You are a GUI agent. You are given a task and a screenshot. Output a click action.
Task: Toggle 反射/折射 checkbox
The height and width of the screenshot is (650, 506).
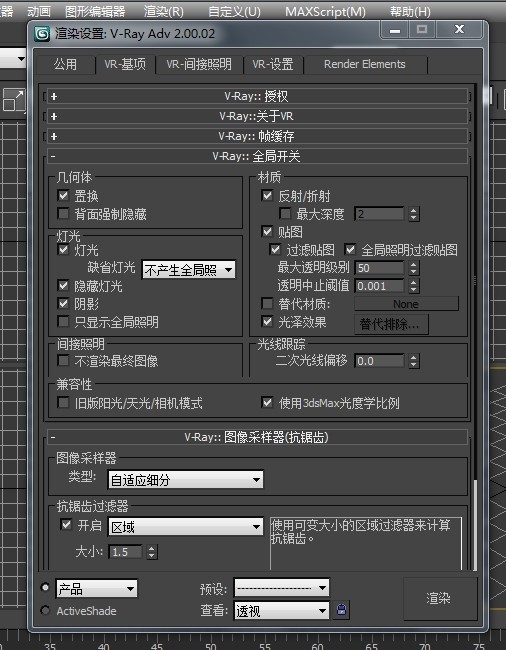click(267, 195)
